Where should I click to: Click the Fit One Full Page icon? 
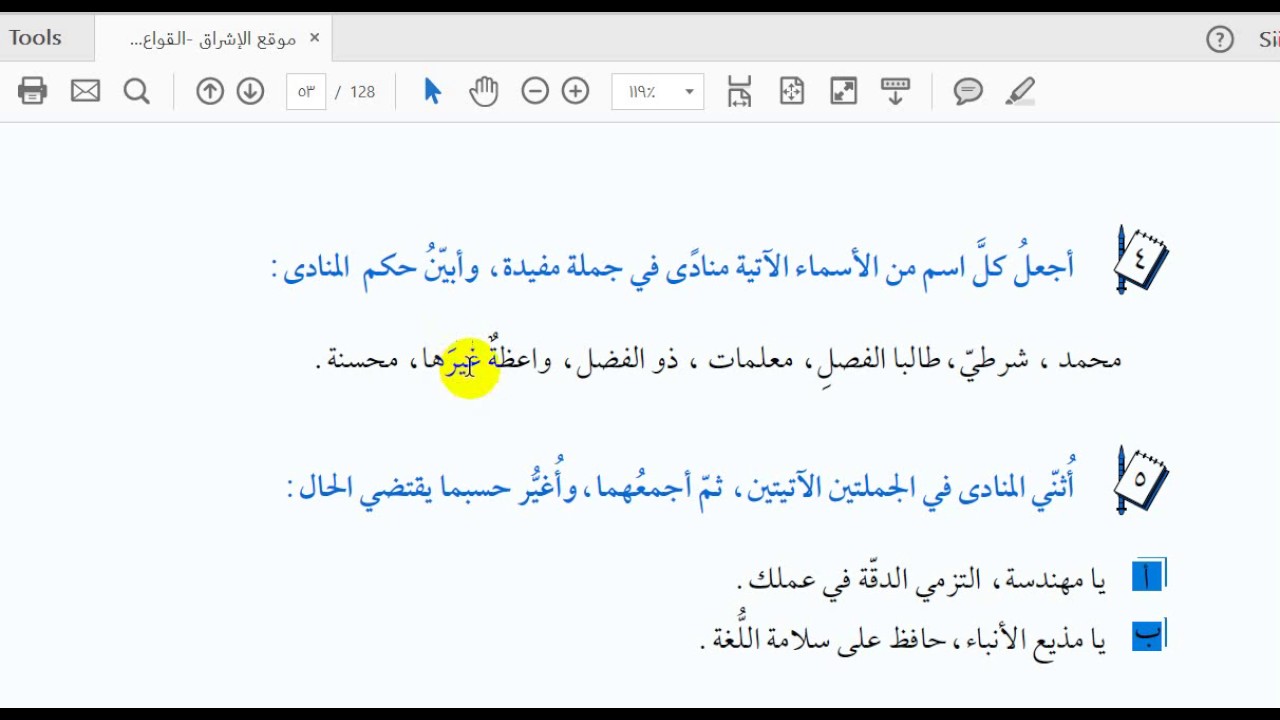click(x=792, y=91)
